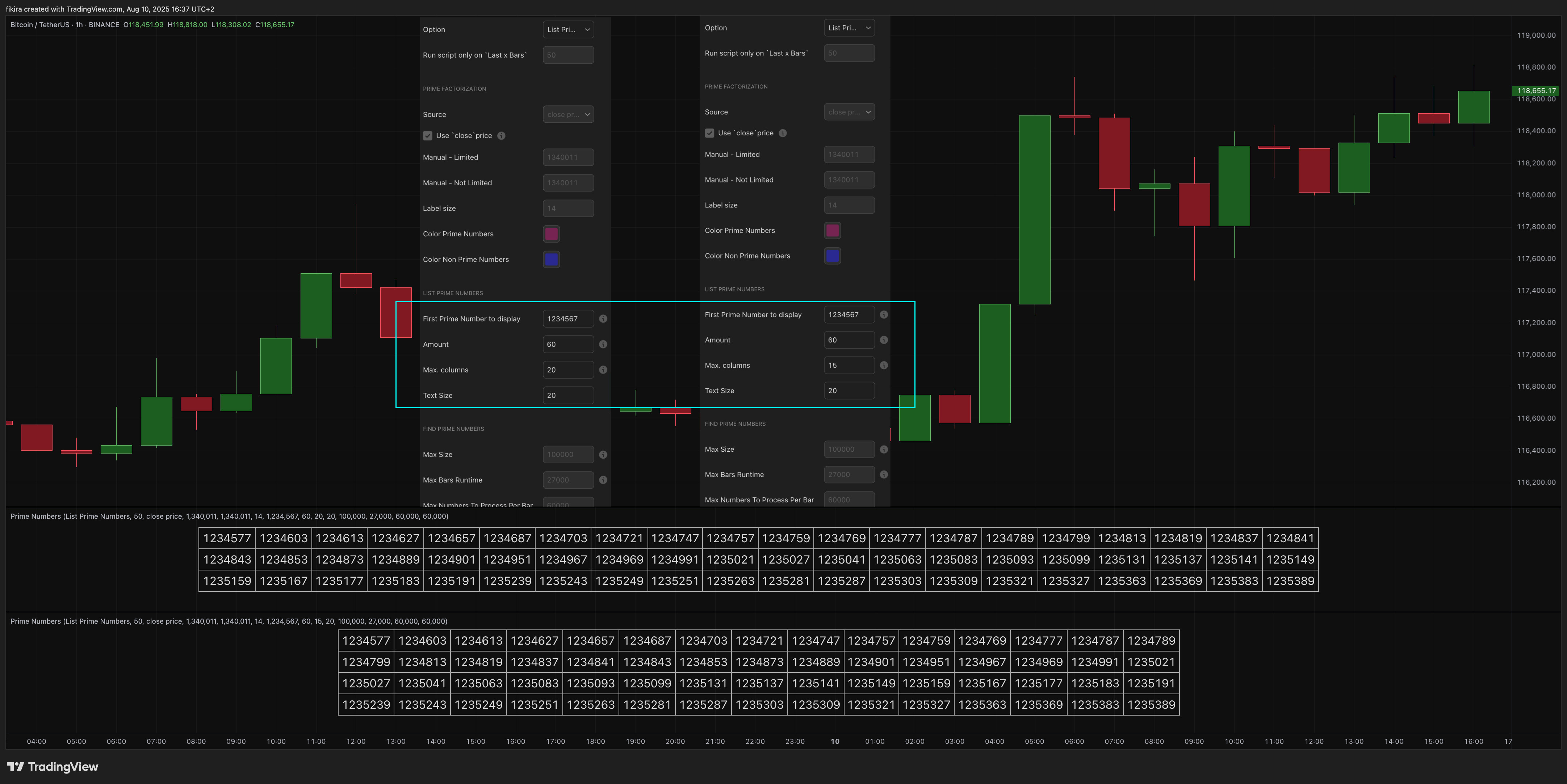The image size is (1567, 784).
Task: Open the Source dropdown in right settings panel
Action: point(849,112)
